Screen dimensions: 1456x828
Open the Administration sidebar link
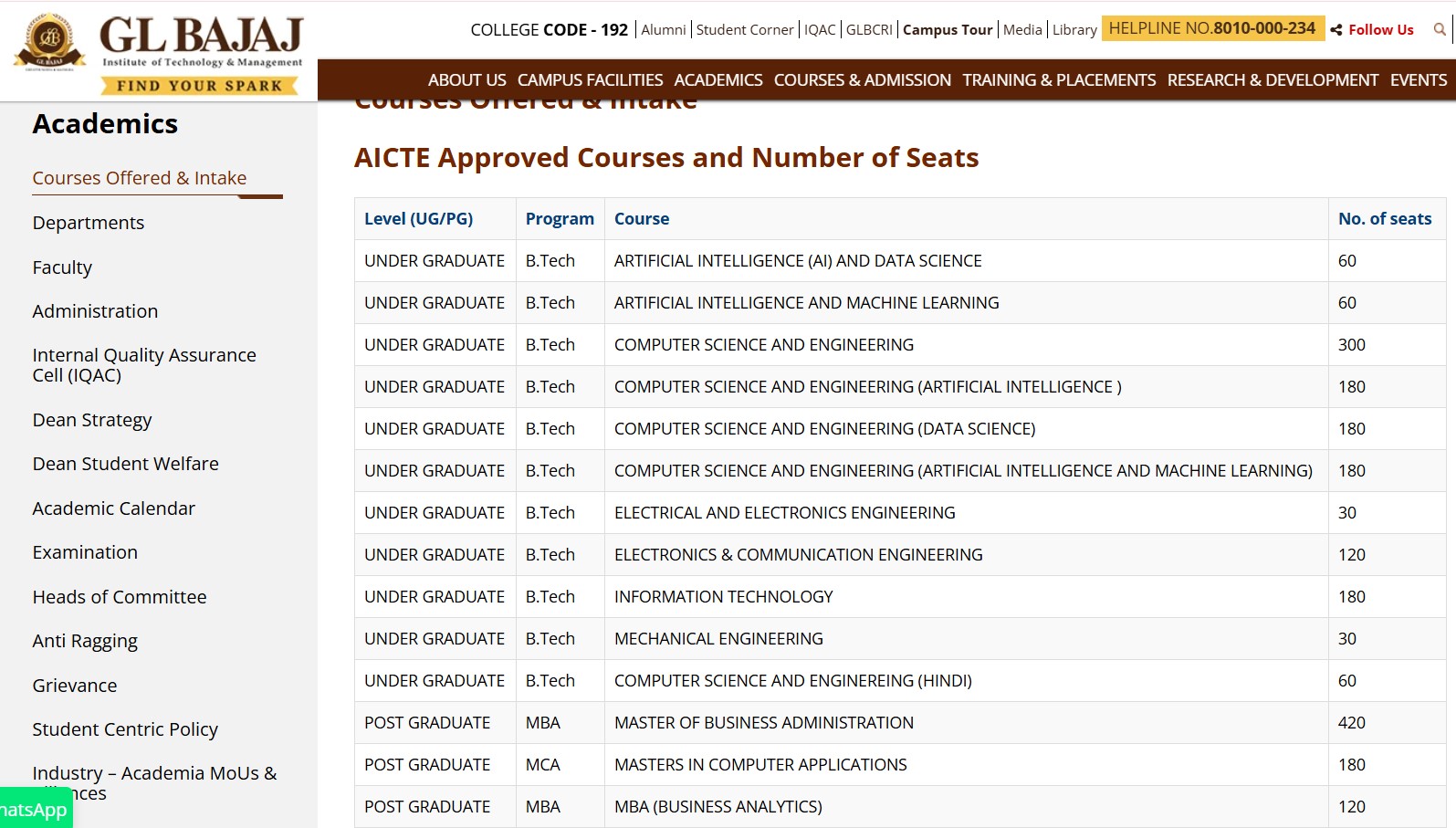tap(95, 311)
